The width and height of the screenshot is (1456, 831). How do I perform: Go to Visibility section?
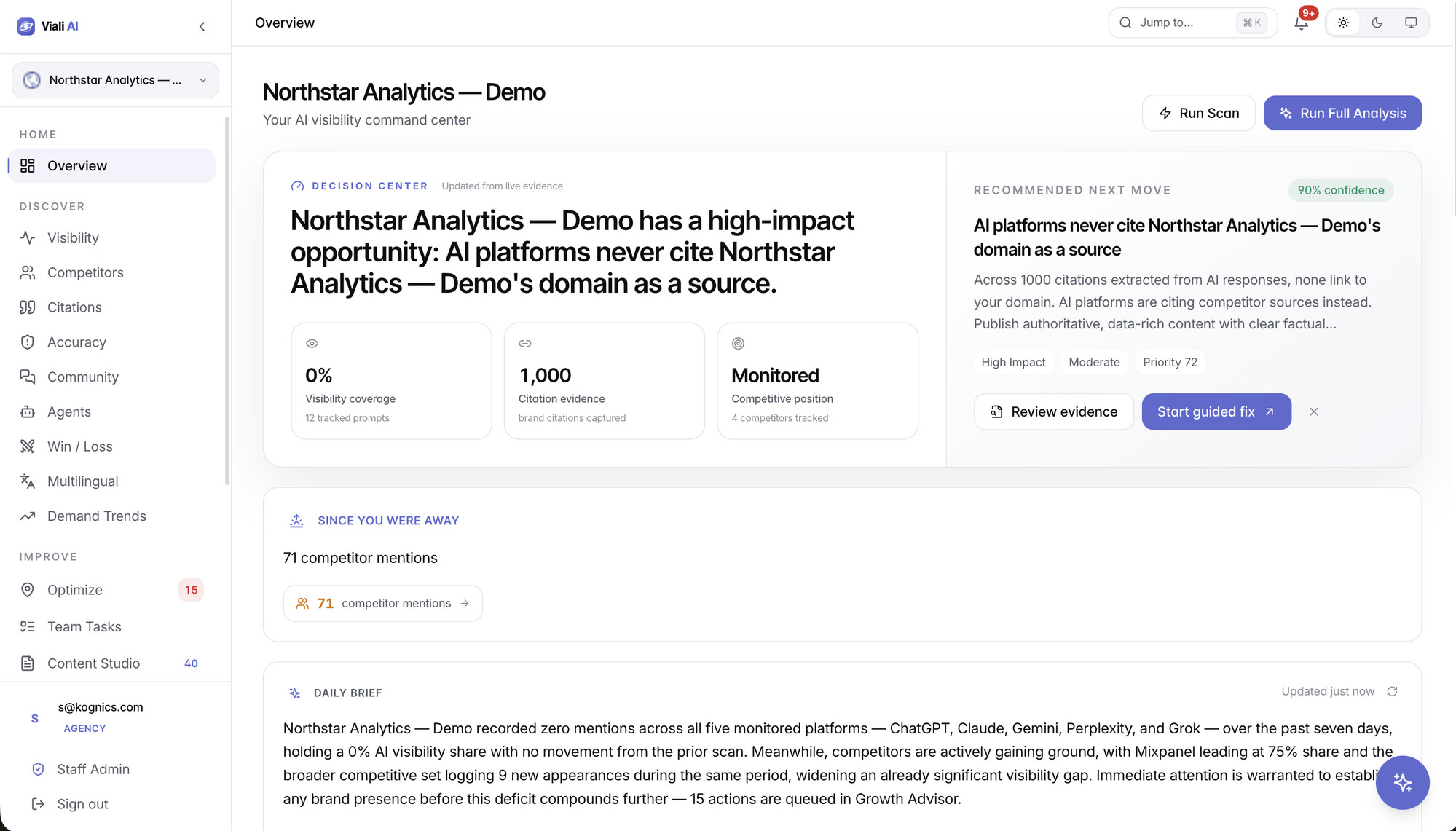coord(112,237)
